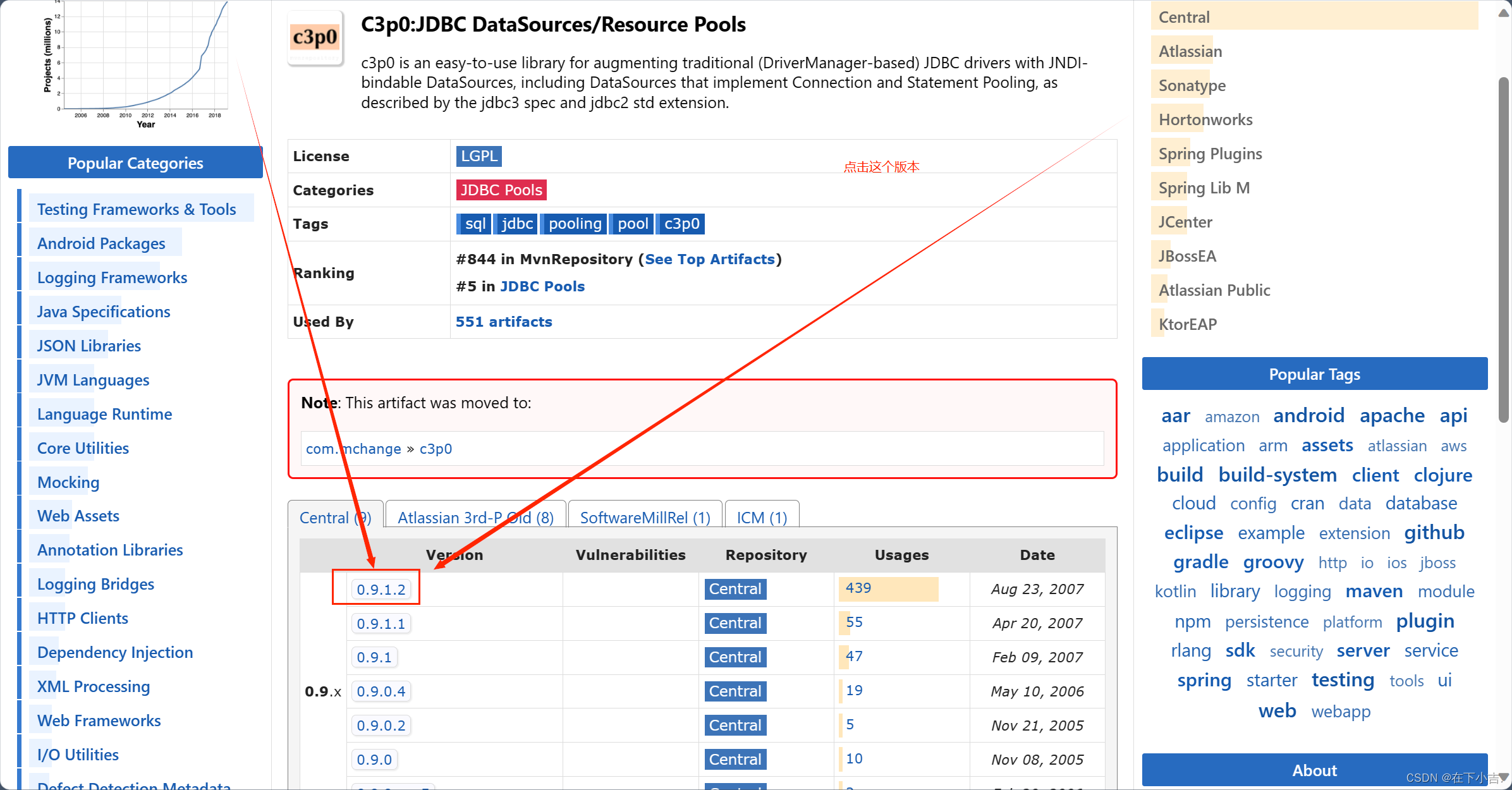Follow the moved c3p0 artifact link
Image resolution: width=1512 pixels, height=790 pixels.
tap(436, 449)
